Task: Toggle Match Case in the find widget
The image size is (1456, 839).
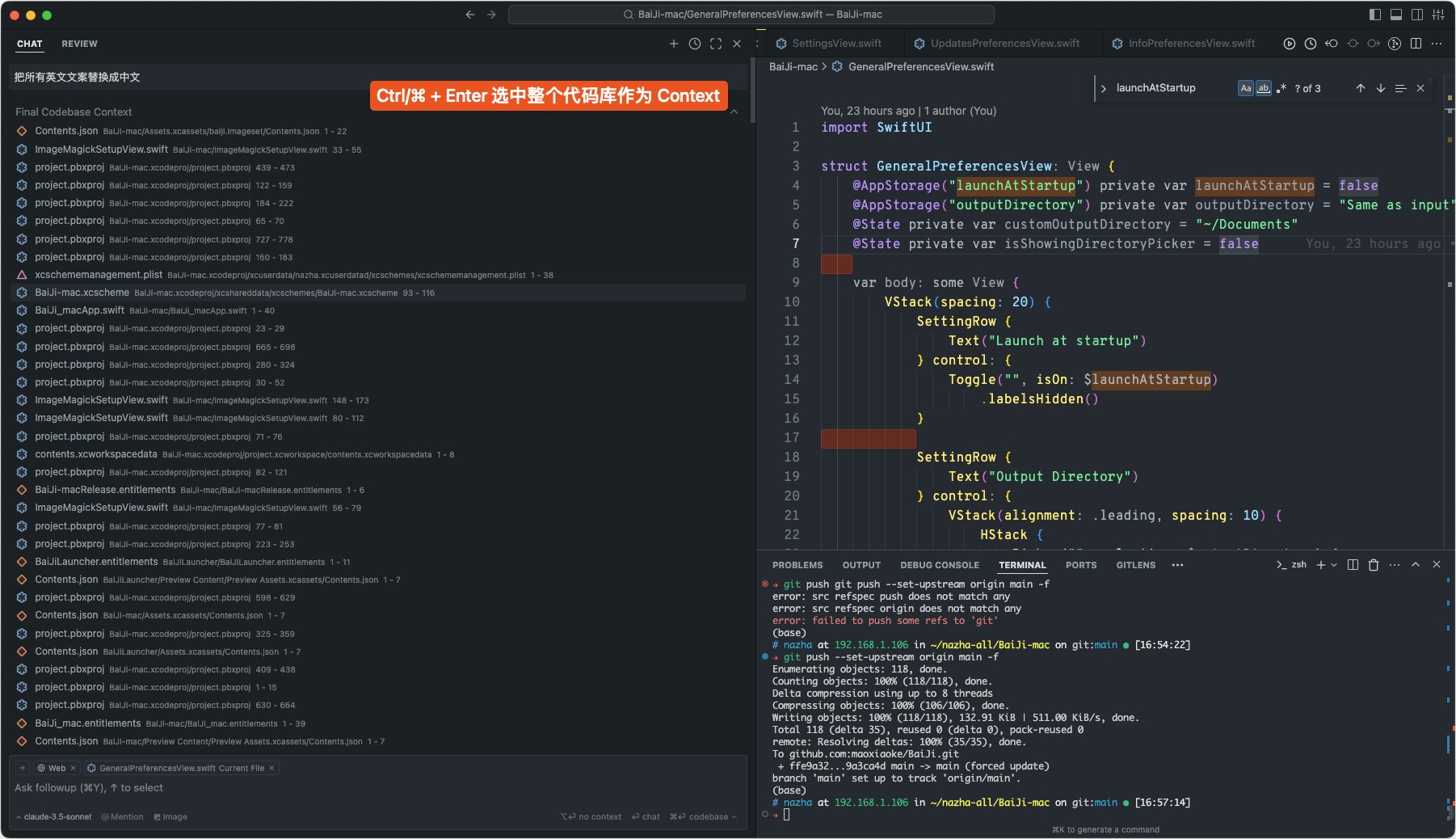Action: (1246, 88)
